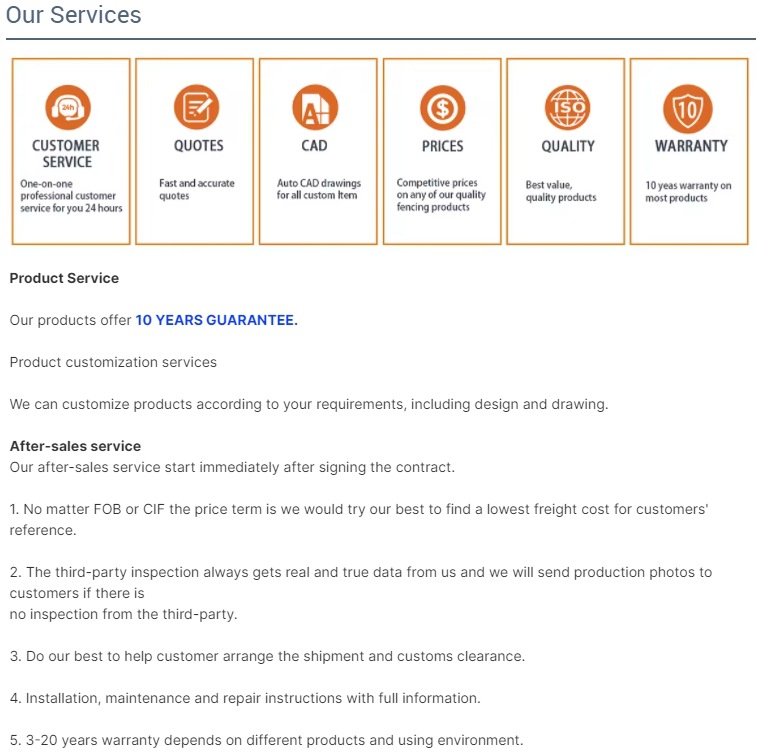Click the QUALITY card heading
Image resolution: width=760 pixels, height=755 pixels.
(x=568, y=146)
